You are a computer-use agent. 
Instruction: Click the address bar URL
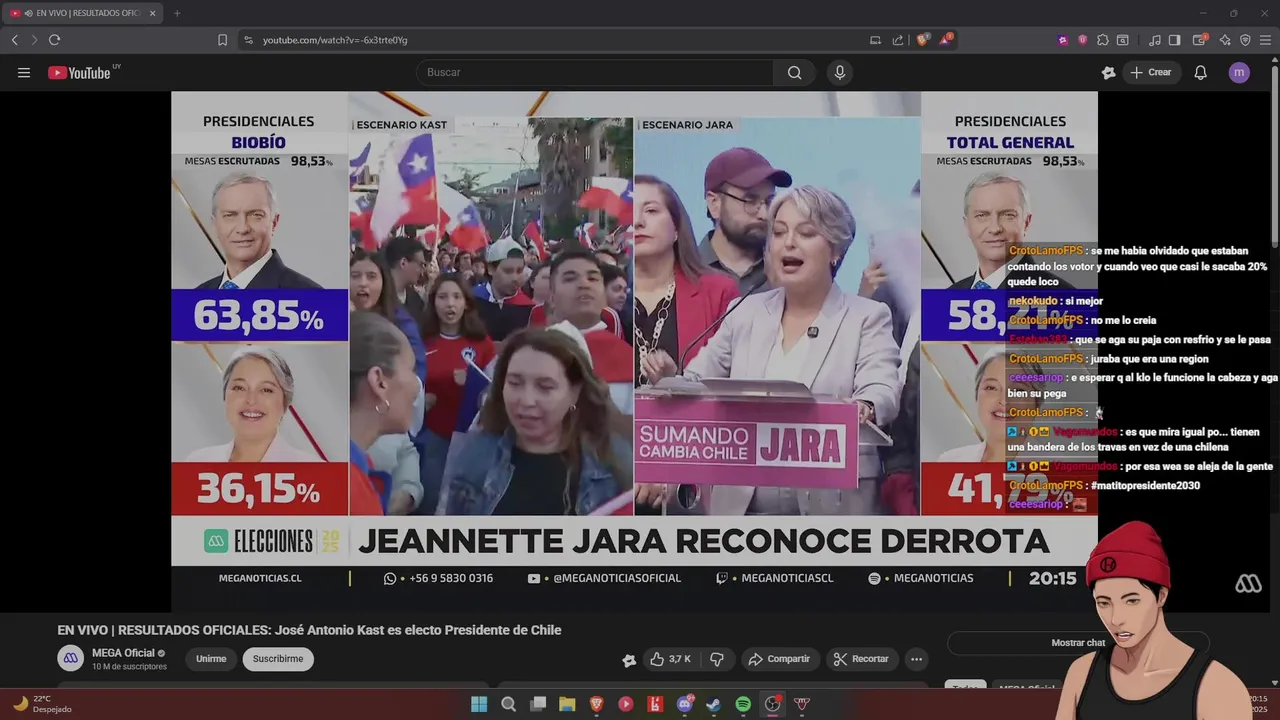pyautogui.click(x=335, y=40)
